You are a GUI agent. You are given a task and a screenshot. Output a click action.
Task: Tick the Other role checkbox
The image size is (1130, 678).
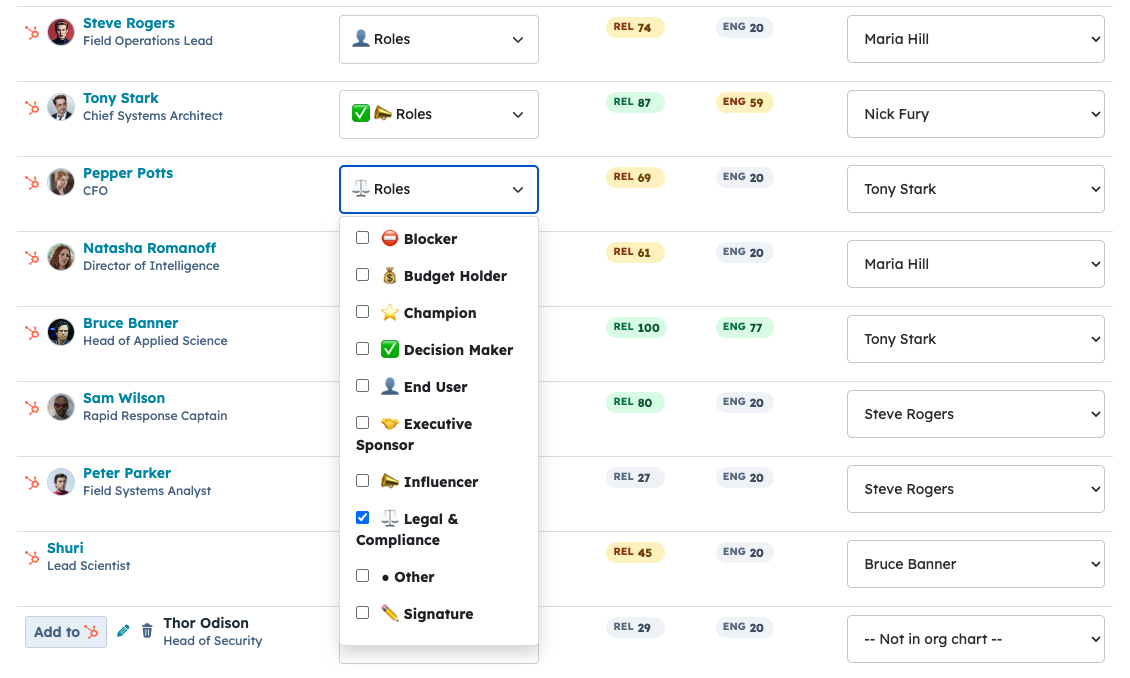click(x=362, y=576)
